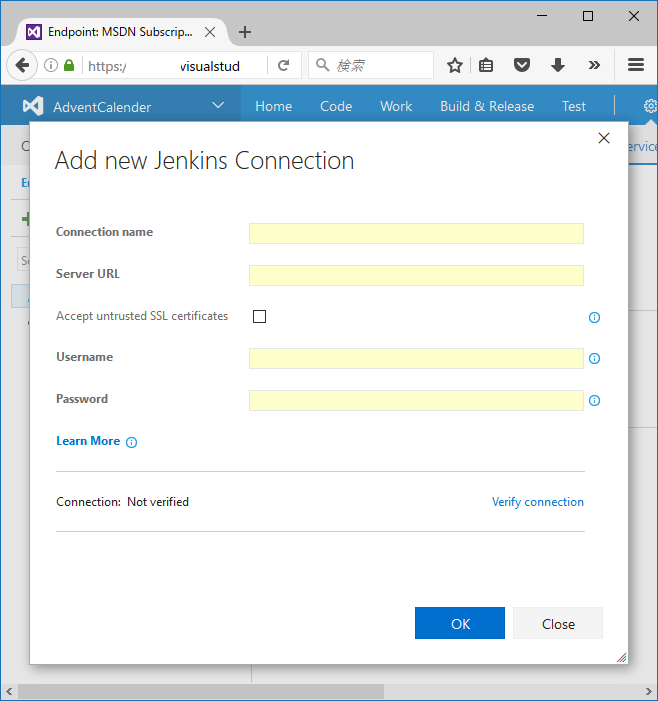Click the bookmark star icon
Screen dimensions: 658x701
coord(455,65)
